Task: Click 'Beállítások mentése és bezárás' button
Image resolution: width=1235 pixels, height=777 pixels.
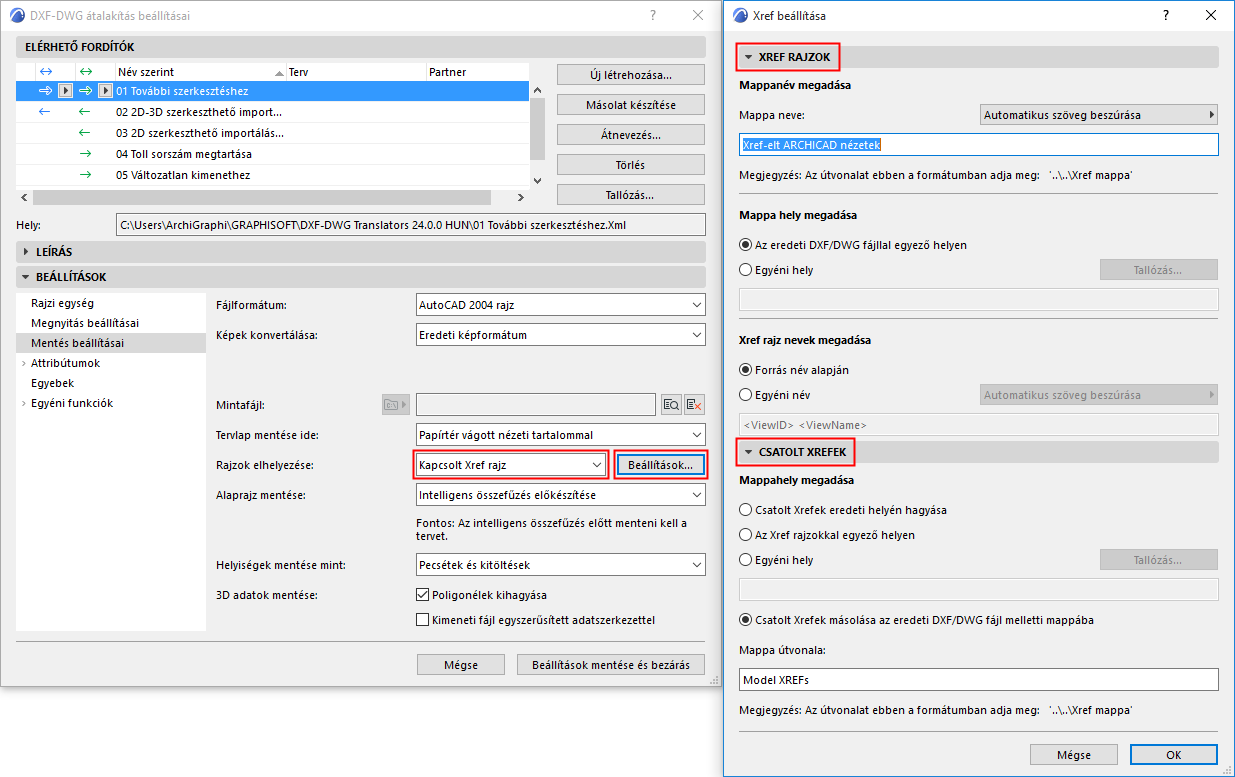Action: (611, 665)
